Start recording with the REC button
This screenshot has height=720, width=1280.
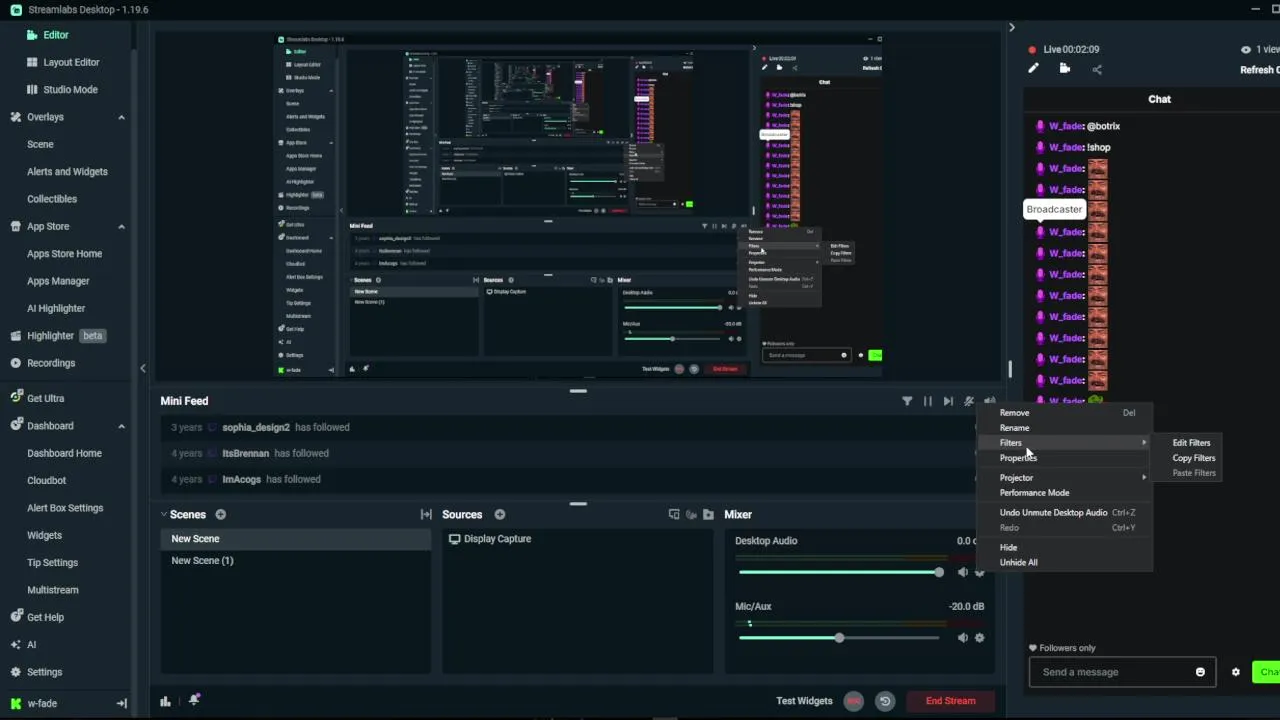click(853, 701)
